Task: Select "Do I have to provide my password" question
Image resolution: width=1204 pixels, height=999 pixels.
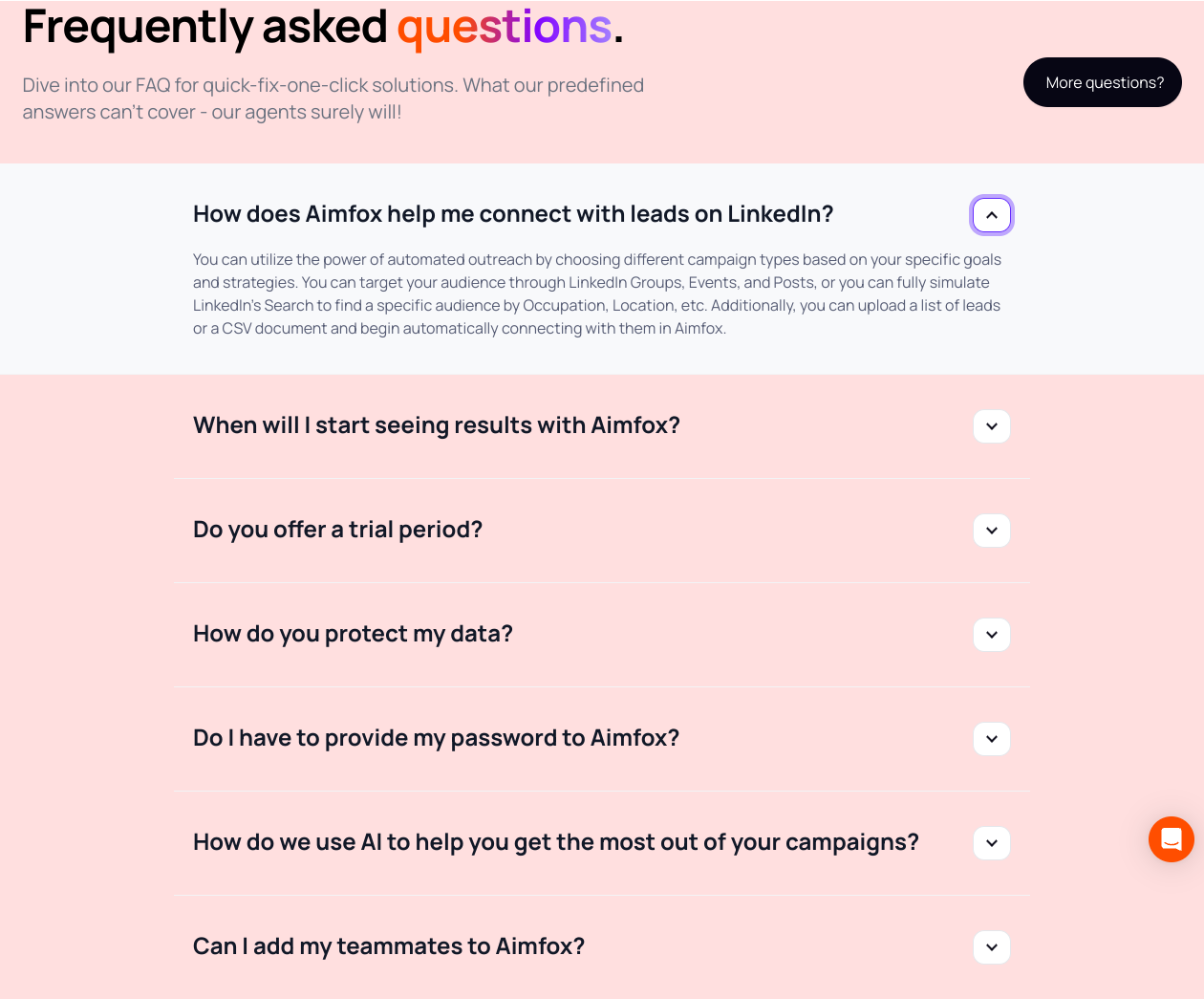Action: coord(436,738)
